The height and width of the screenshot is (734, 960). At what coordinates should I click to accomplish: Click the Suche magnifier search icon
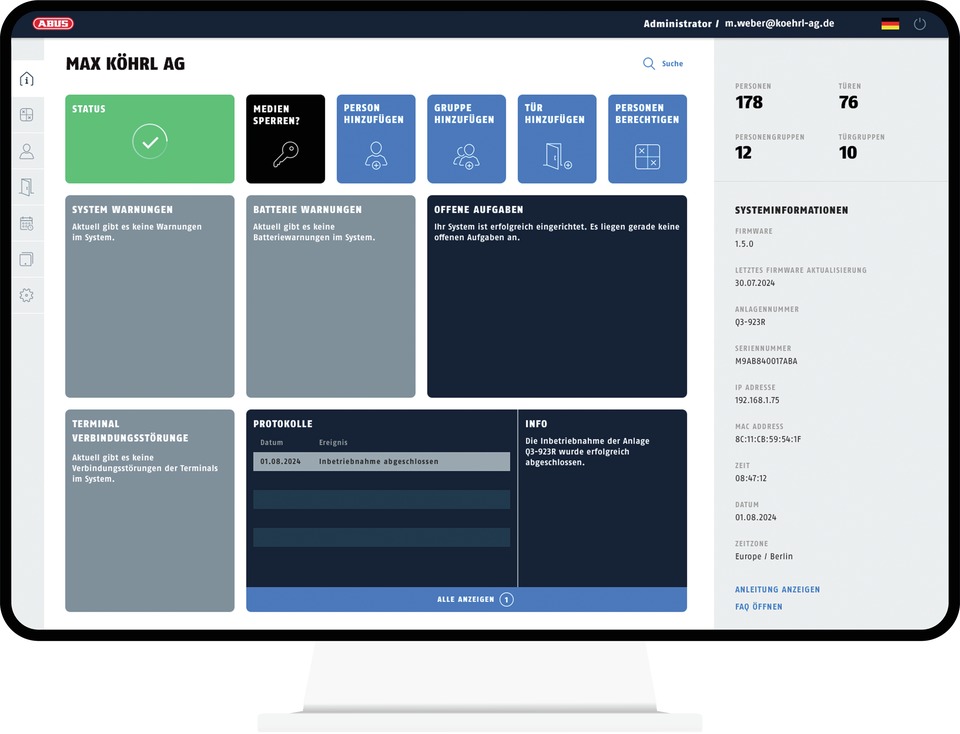point(648,63)
